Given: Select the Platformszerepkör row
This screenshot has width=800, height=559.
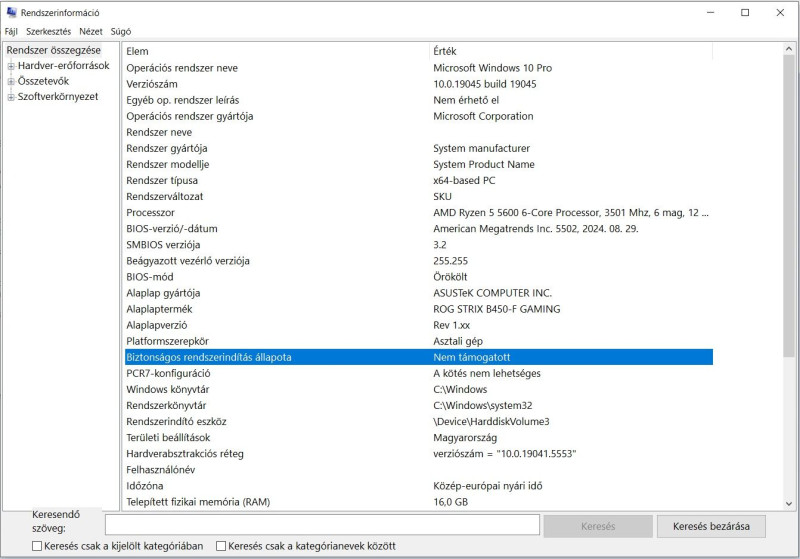Looking at the screenshot, I should (418, 341).
